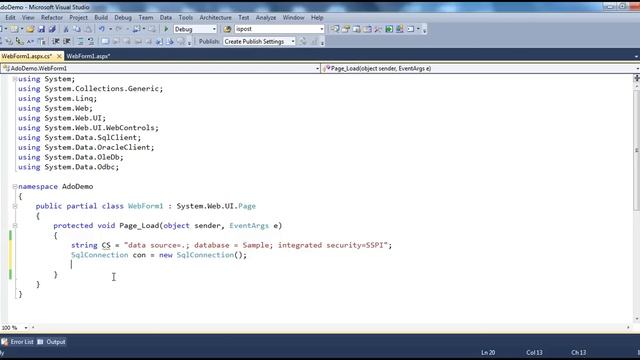
Task: Switch to the WebForm1.aspx tab
Action: coord(88,56)
